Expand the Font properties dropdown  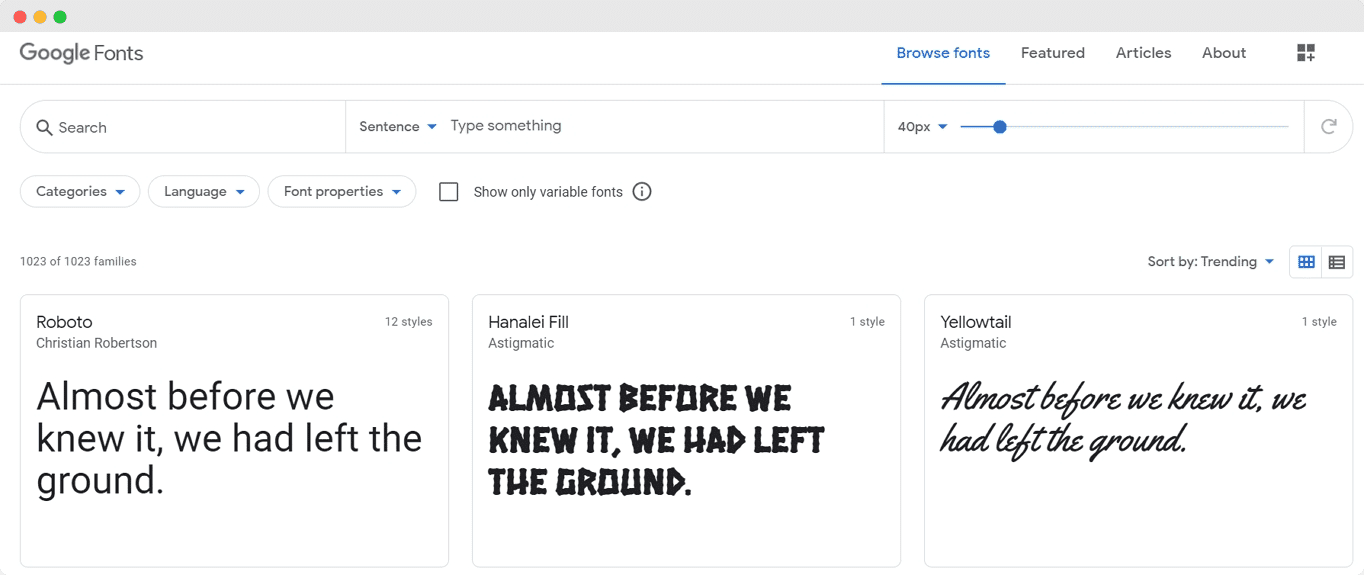[342, 191]
